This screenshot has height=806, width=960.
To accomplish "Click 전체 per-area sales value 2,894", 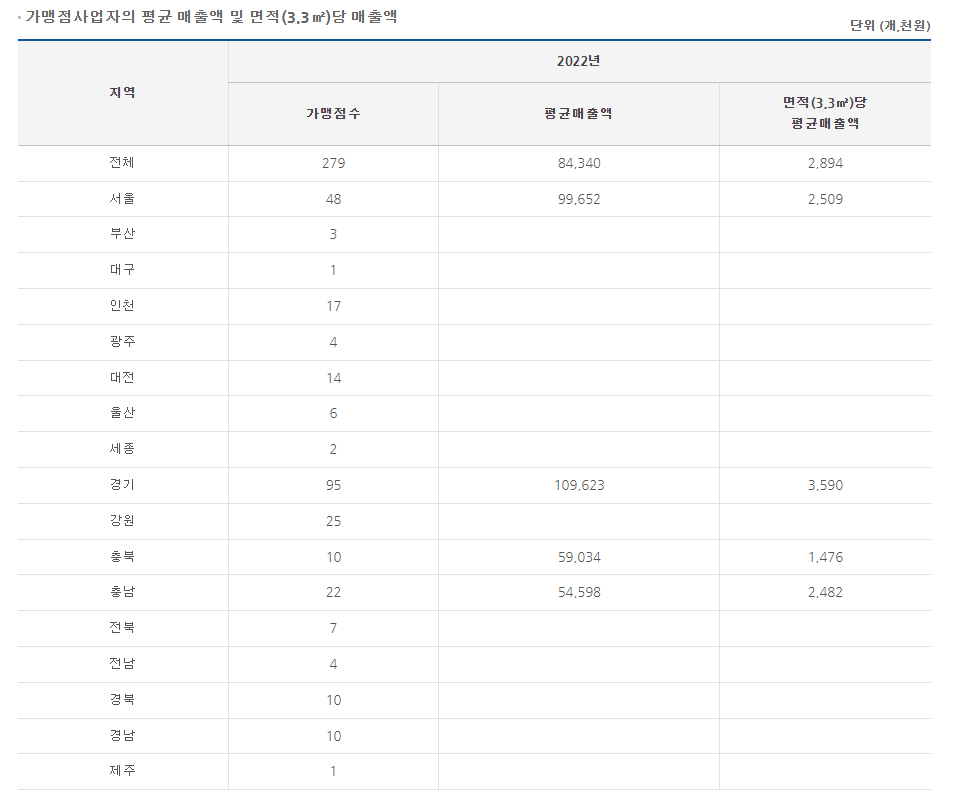I will 825,163.
